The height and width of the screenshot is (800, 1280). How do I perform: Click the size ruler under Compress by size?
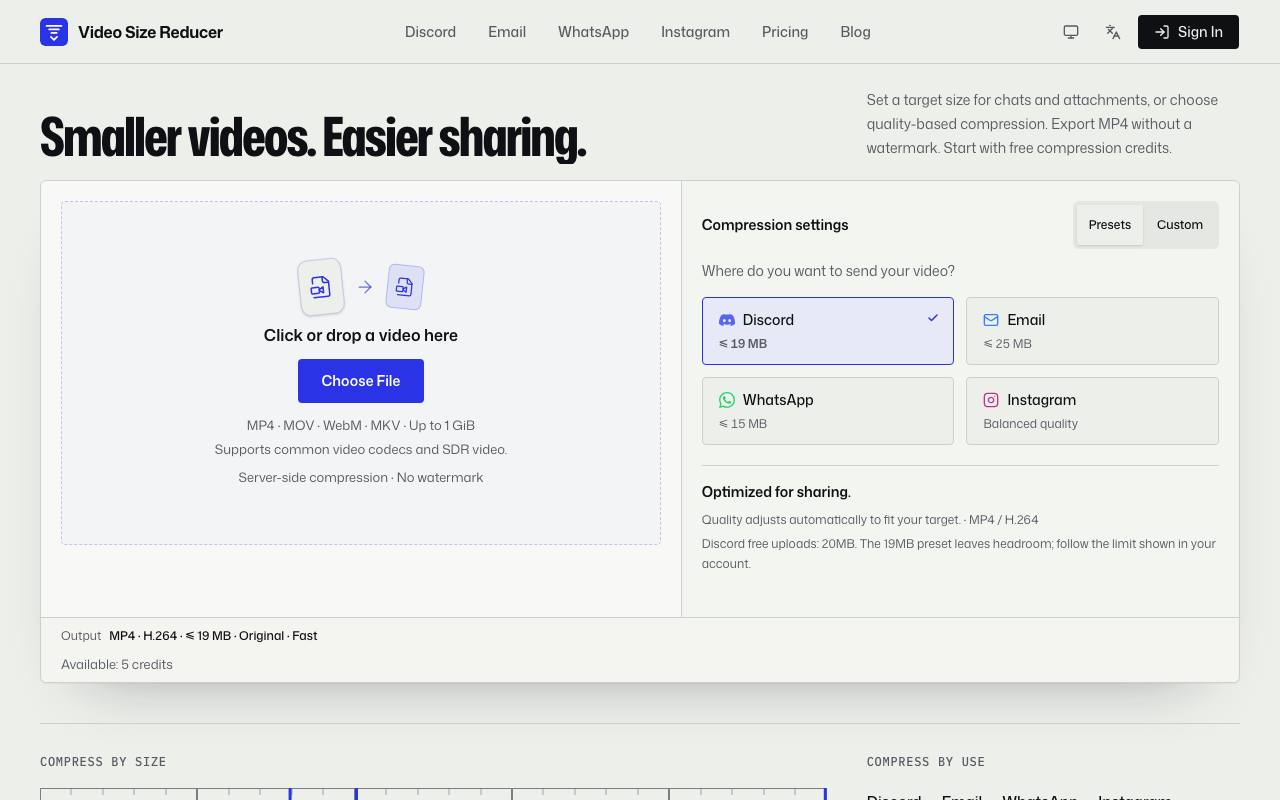(x=433, y=794)
